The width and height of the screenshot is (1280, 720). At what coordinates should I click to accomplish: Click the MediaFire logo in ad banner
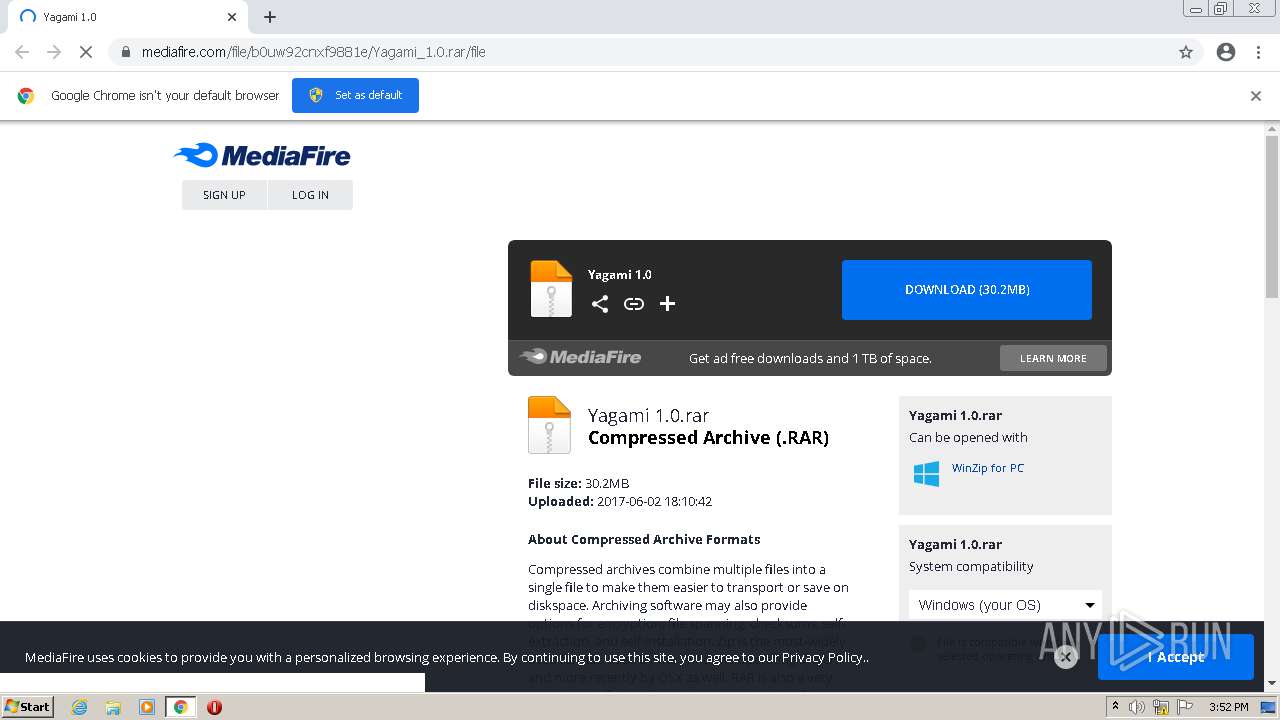point(580,357)
